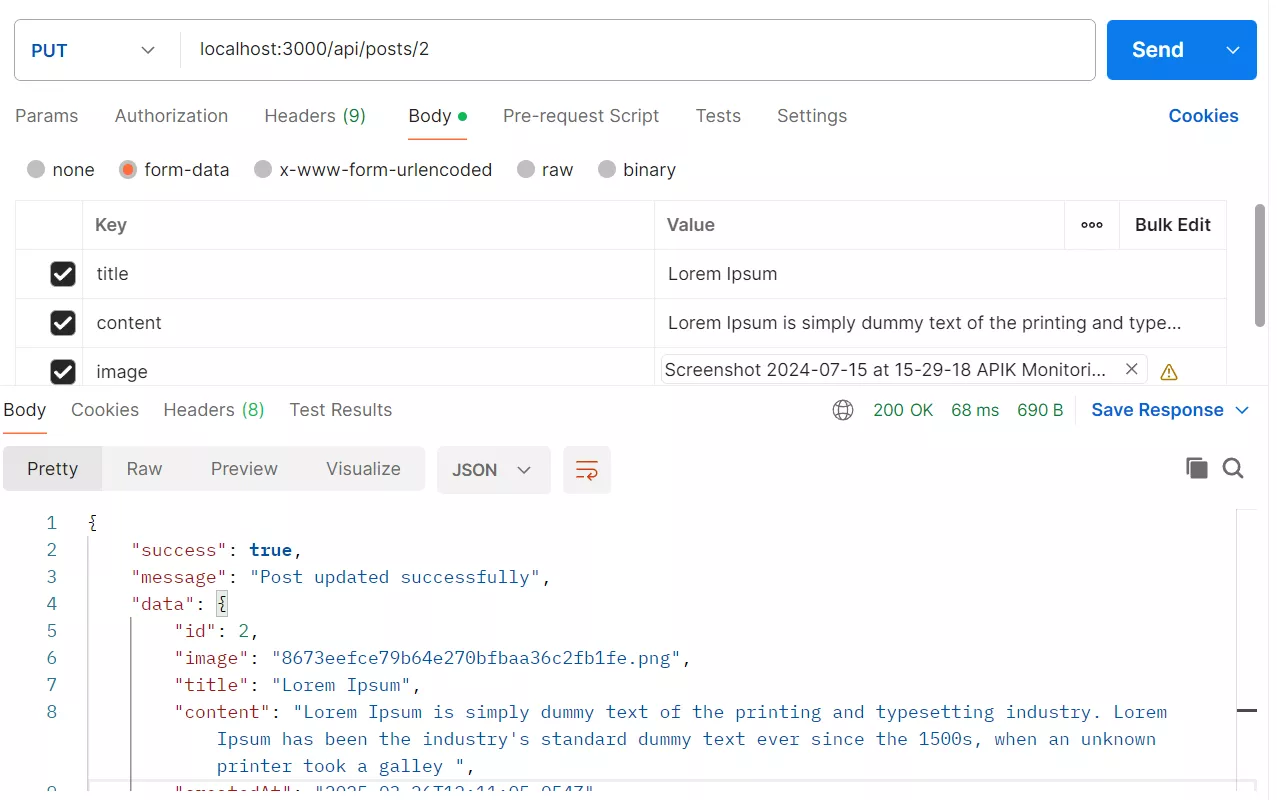Open the request Body tab
Image resolution: width=1277 pixels, height=800 pixels.
[437, 116]
